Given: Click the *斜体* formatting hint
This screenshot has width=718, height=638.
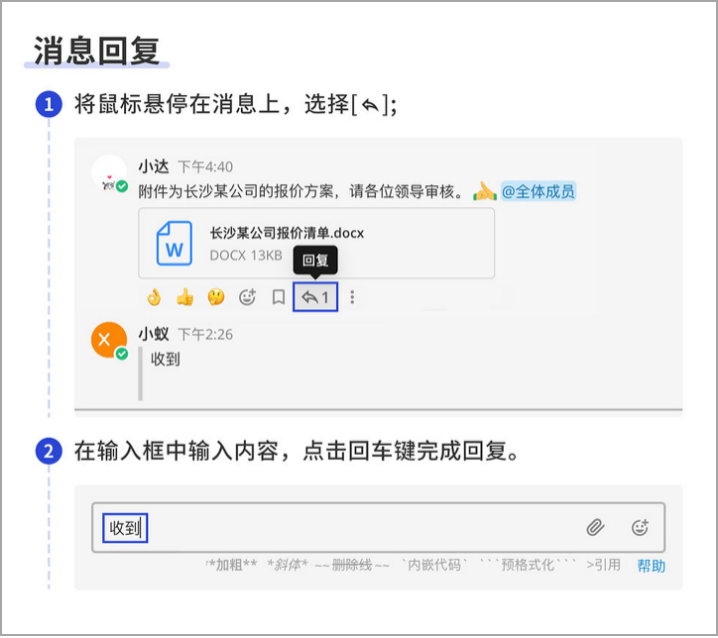Looking at the screenshot, I should point(288,565).
